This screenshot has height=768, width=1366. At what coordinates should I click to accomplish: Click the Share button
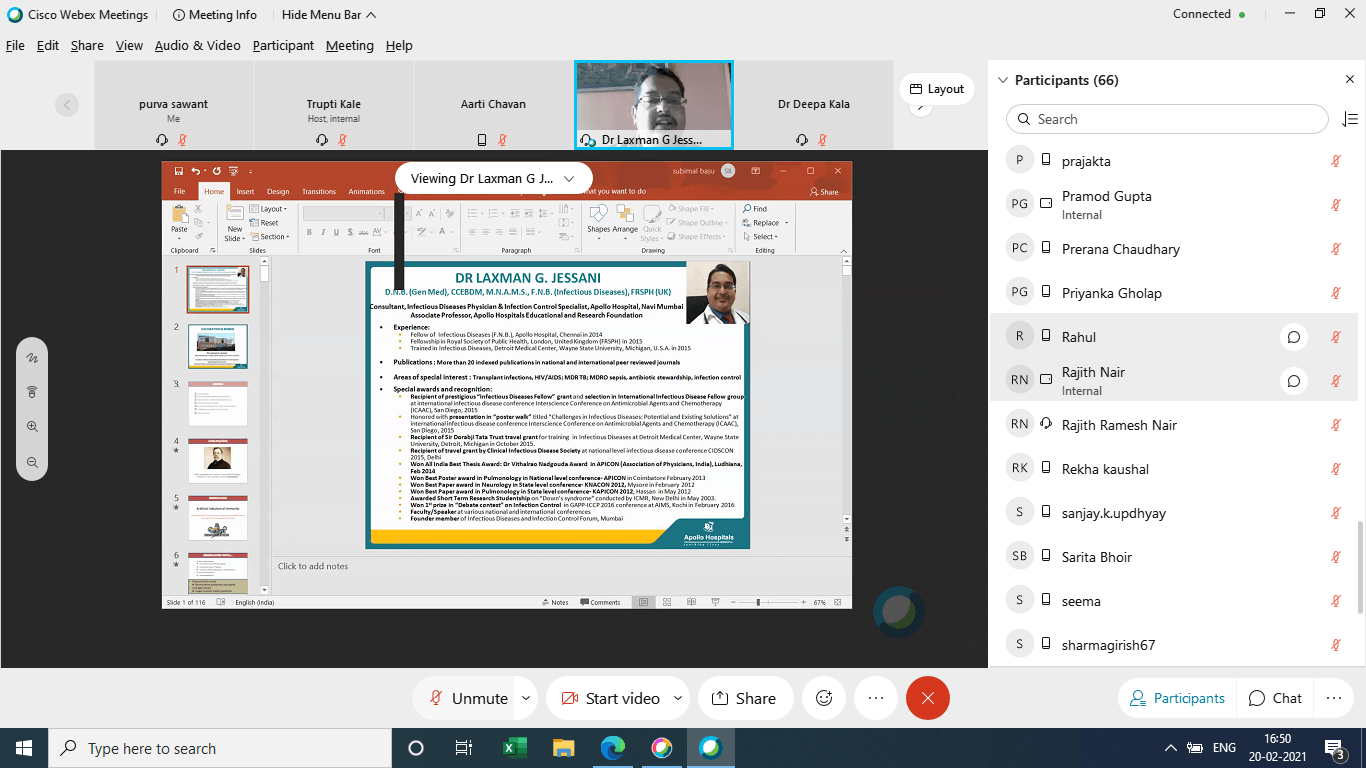[744, 698]
